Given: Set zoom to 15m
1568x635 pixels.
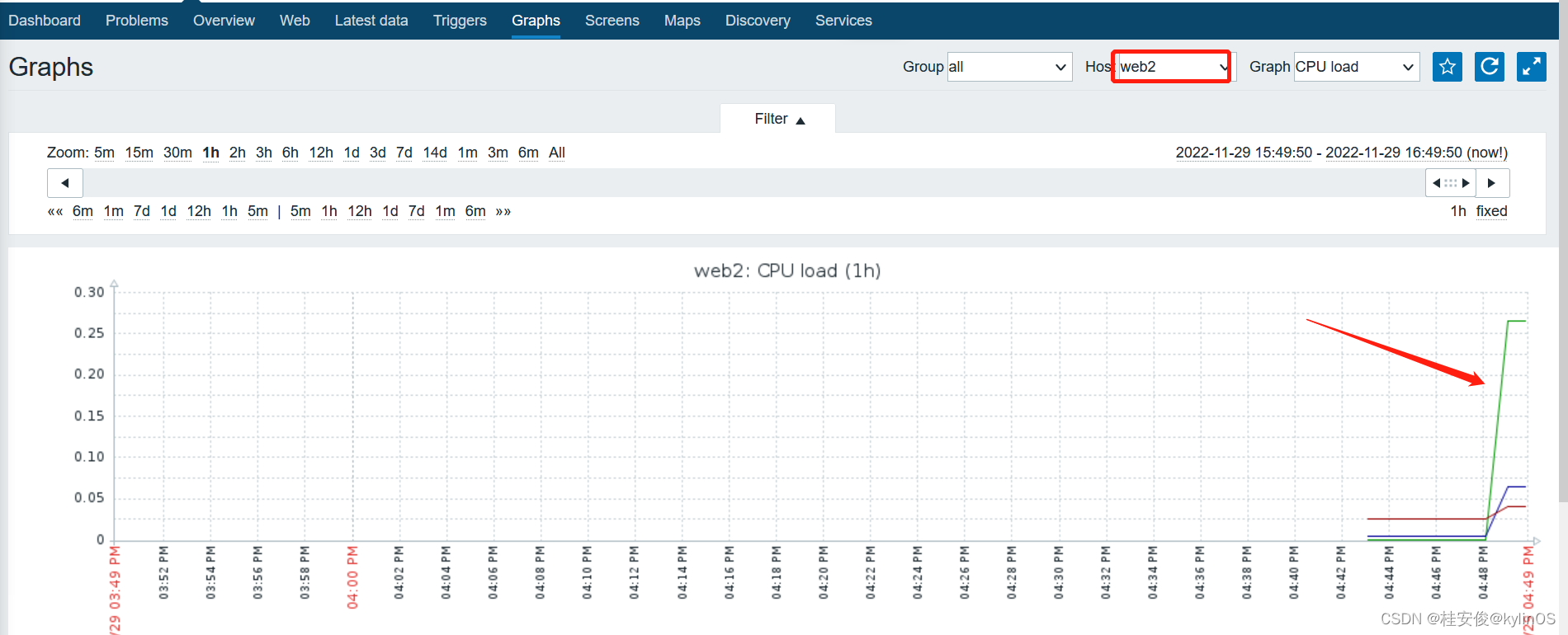Looking at the screenshot, I should (139, 153).
